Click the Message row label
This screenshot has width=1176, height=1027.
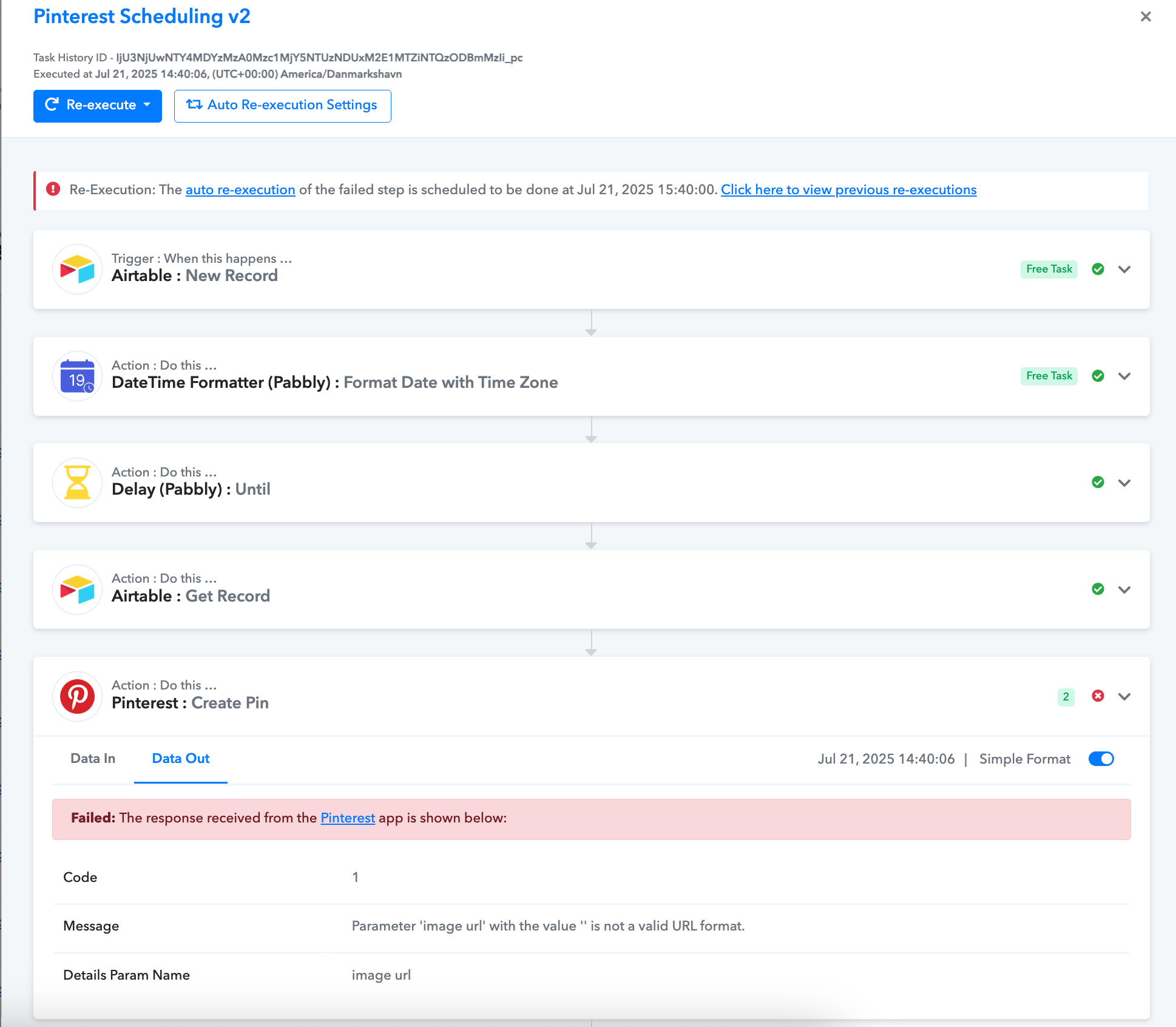[91, 926]
